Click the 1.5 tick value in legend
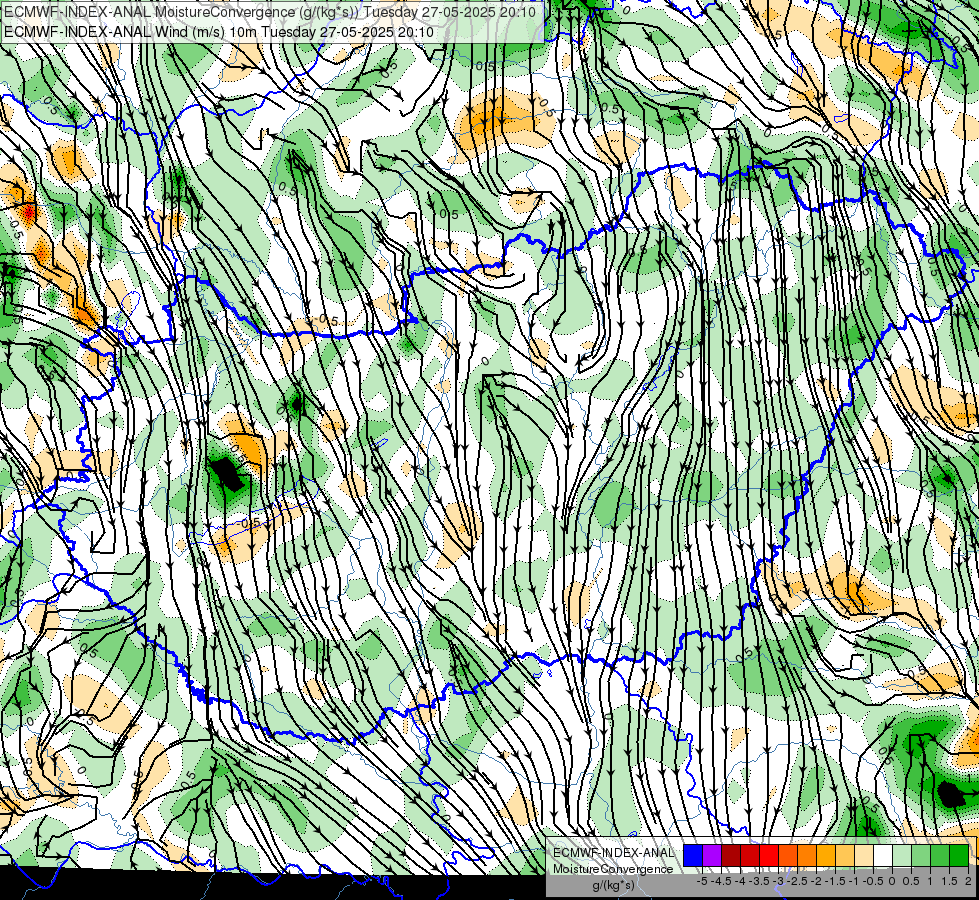 [948, 881]
